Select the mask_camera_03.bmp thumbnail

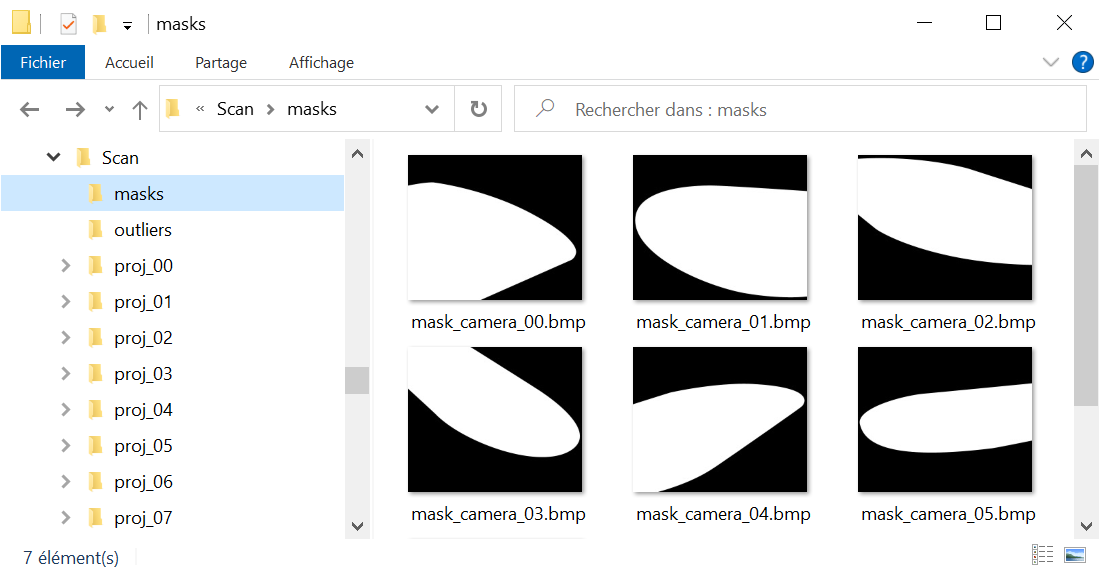tap(495, 420)
